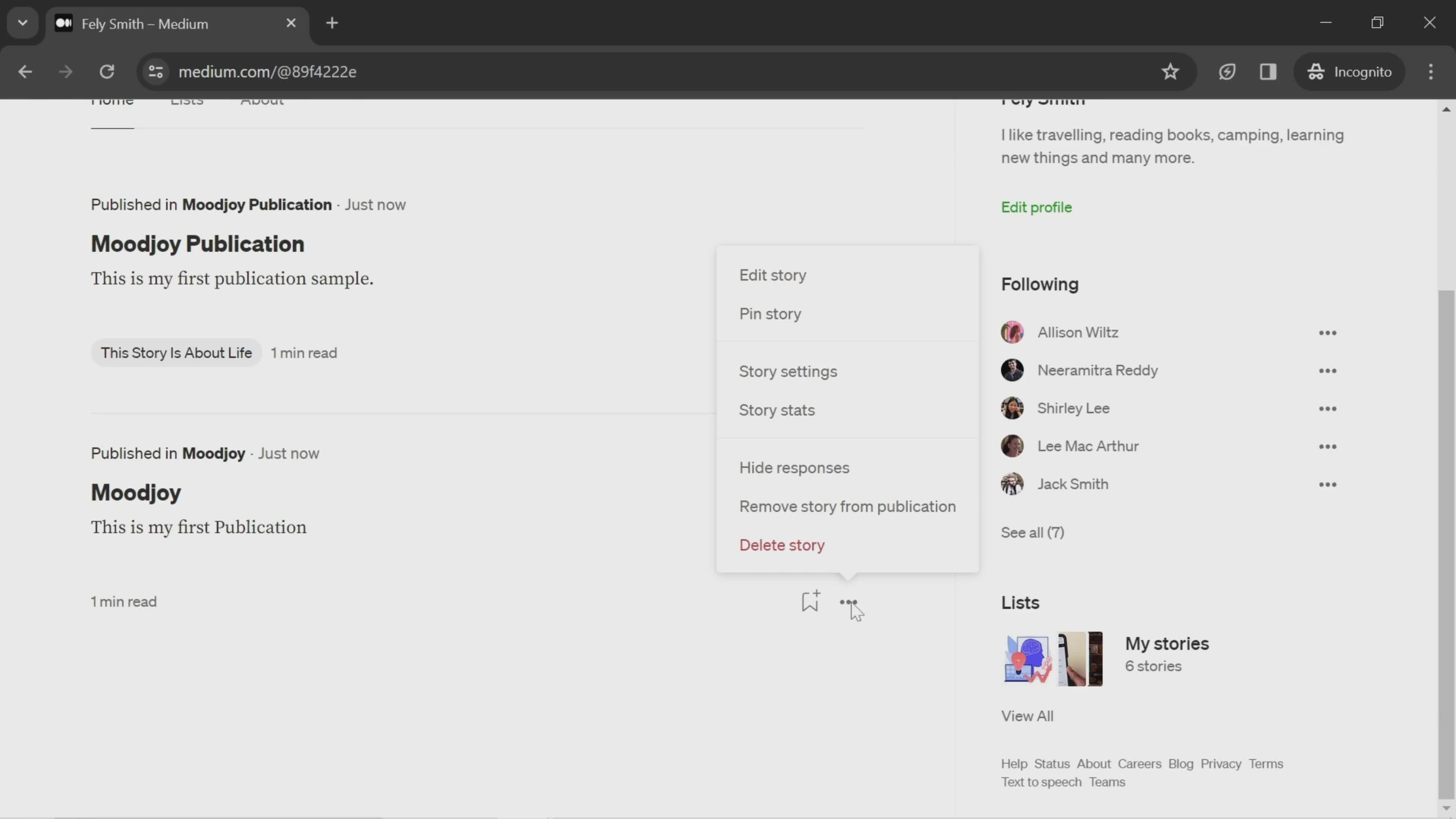Screen dimensions: 1456x819
Task: Click the three-dot menu next to Allison Wiltz
Action: [x=1327, y=332]
